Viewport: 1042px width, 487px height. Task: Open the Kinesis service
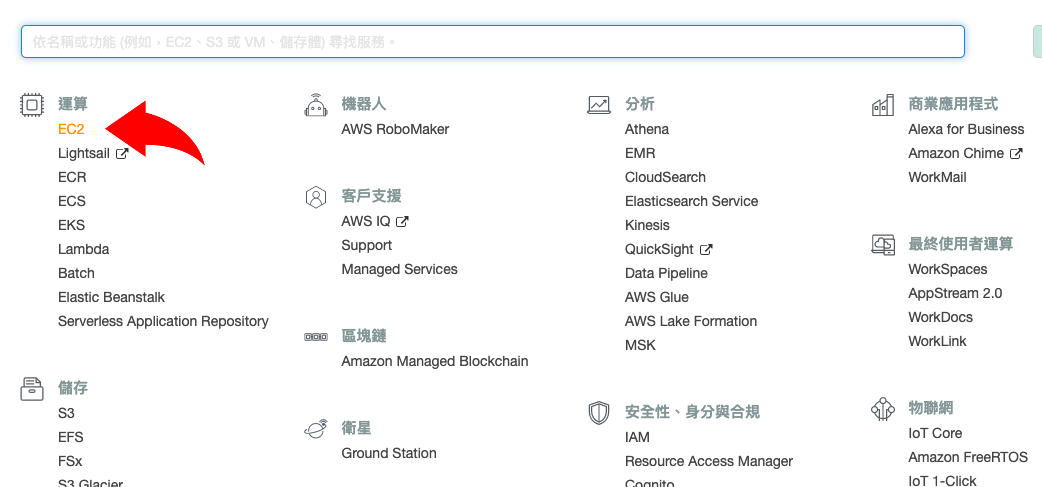click(x=647, y=225)
